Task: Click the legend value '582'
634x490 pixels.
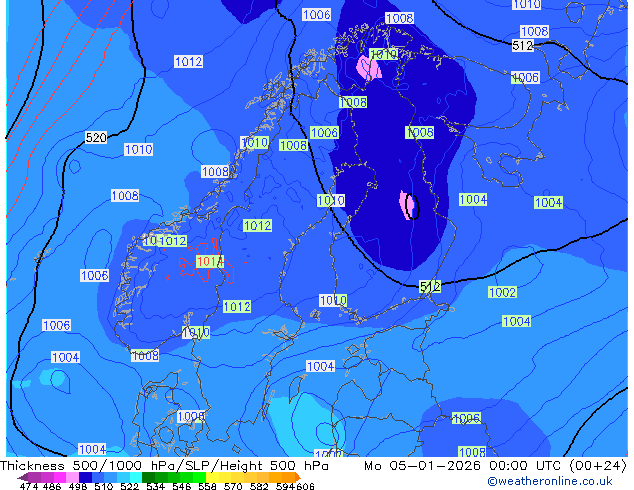Action: tap(259, 486)
